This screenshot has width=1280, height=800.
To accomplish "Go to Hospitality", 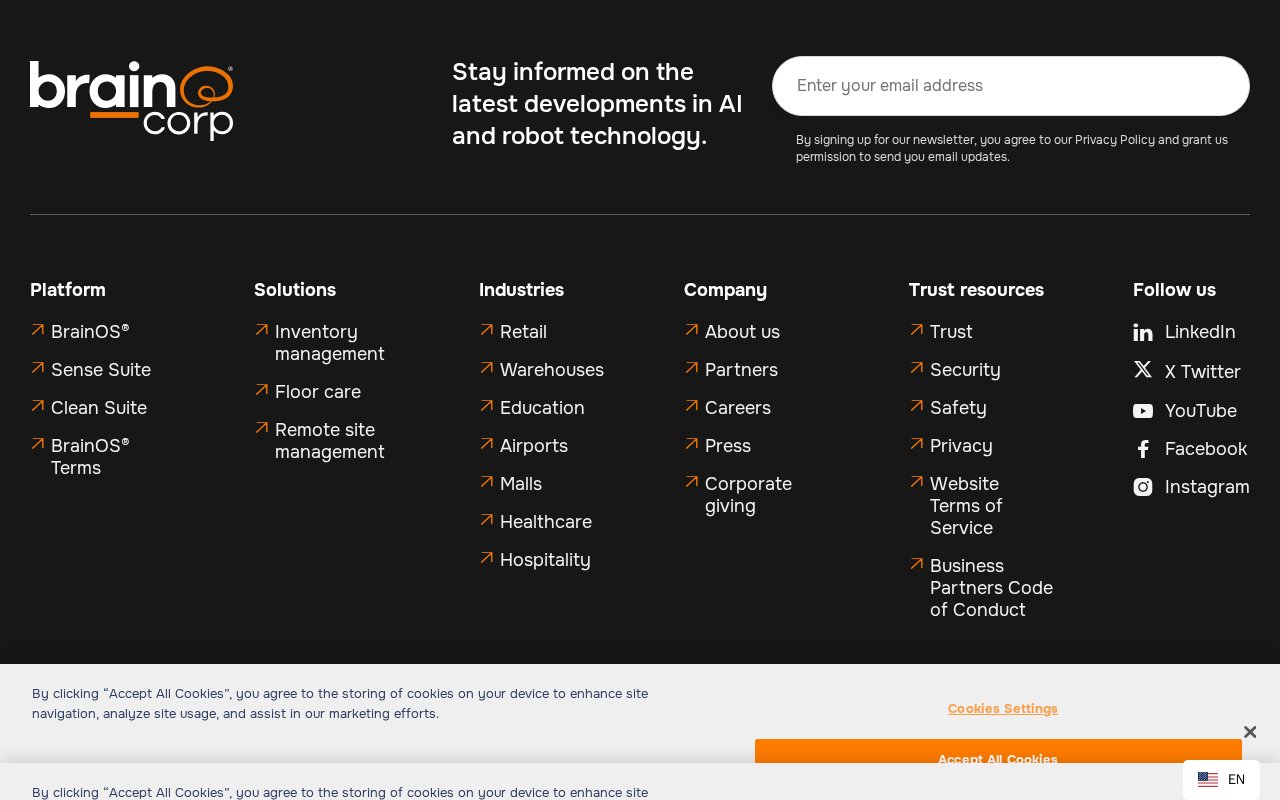I will (x=545, y=560).
